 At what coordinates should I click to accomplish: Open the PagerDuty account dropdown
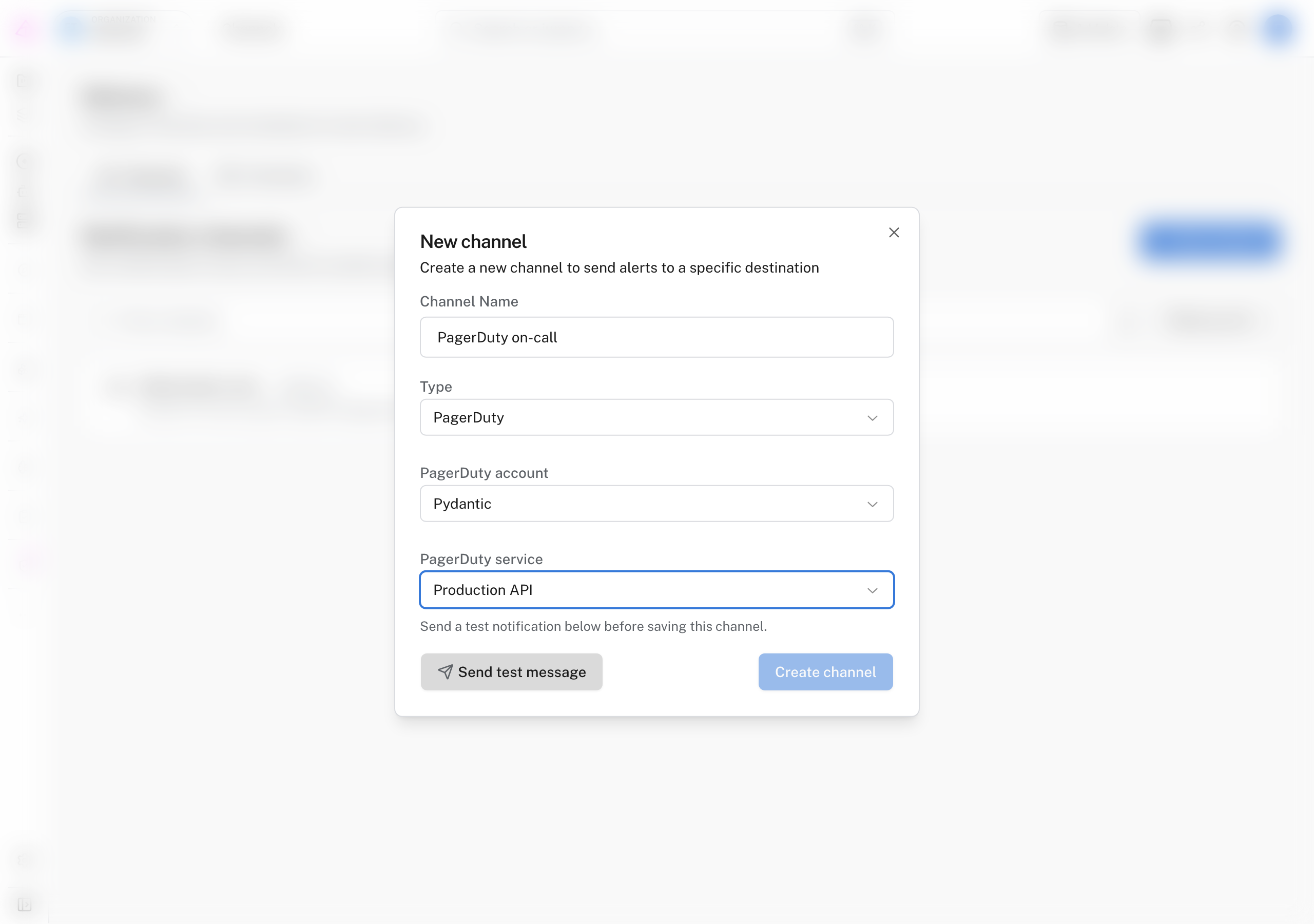(656, 504)
